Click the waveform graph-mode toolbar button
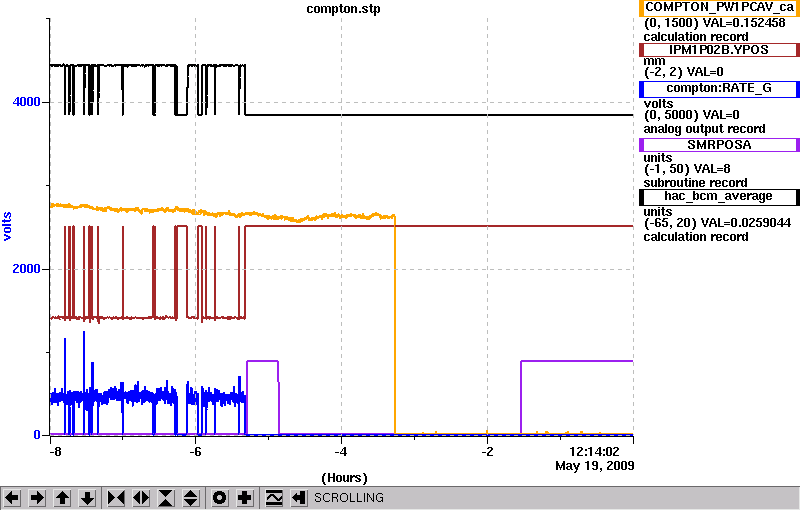 point(274,497)
